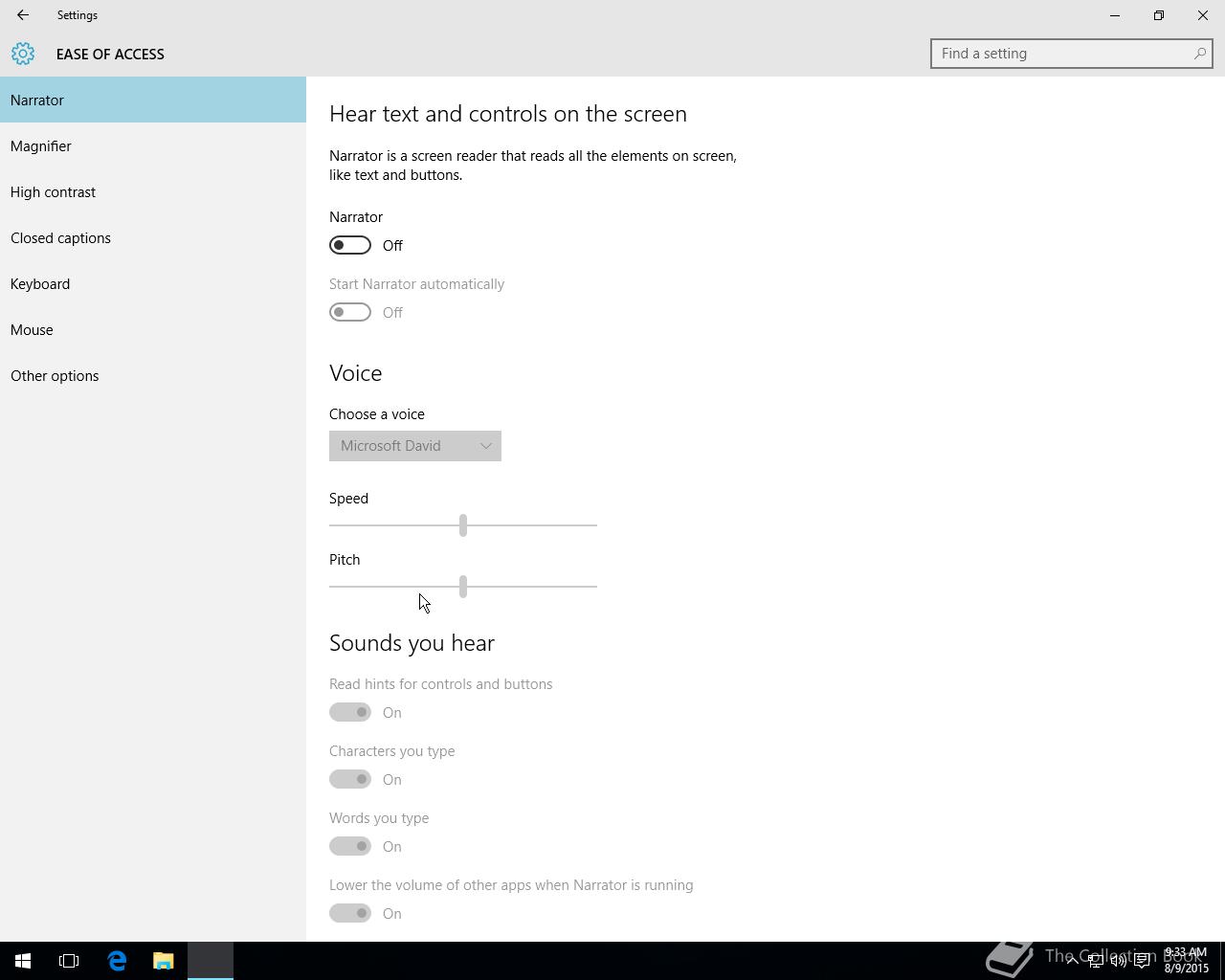1225x980 pixels.
Task: Click the Pitch slider handle
Action: click(x=463, y=586)
